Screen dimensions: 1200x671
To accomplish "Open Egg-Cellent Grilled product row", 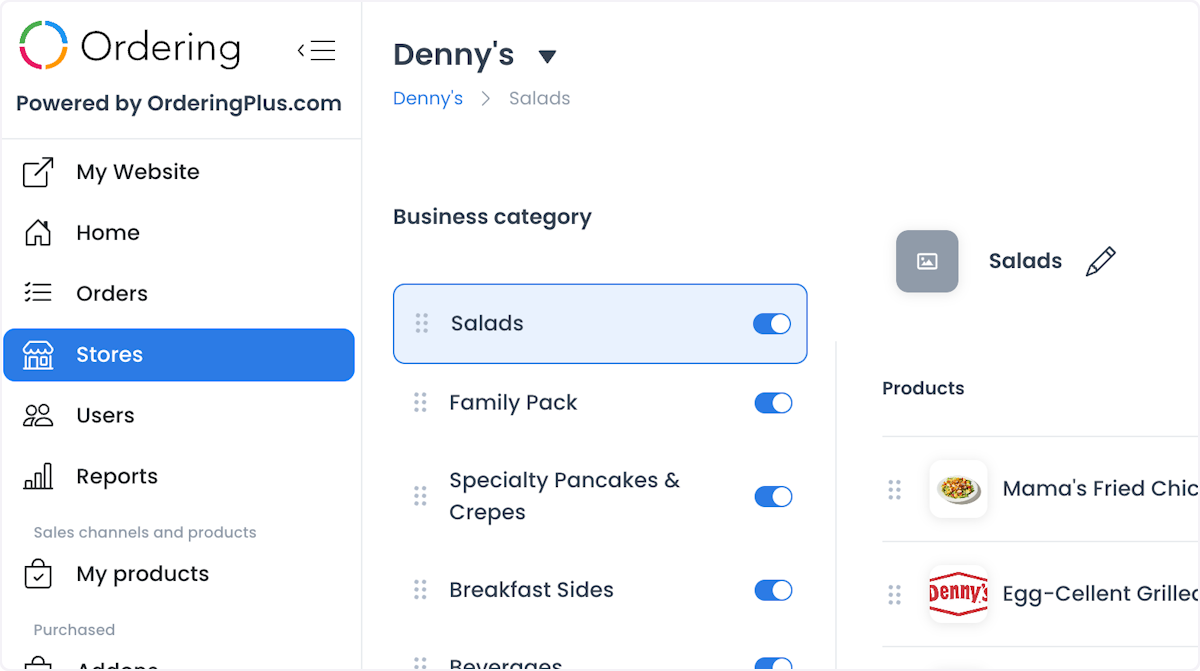I will pyautogui.click(x=1041, y=594).
